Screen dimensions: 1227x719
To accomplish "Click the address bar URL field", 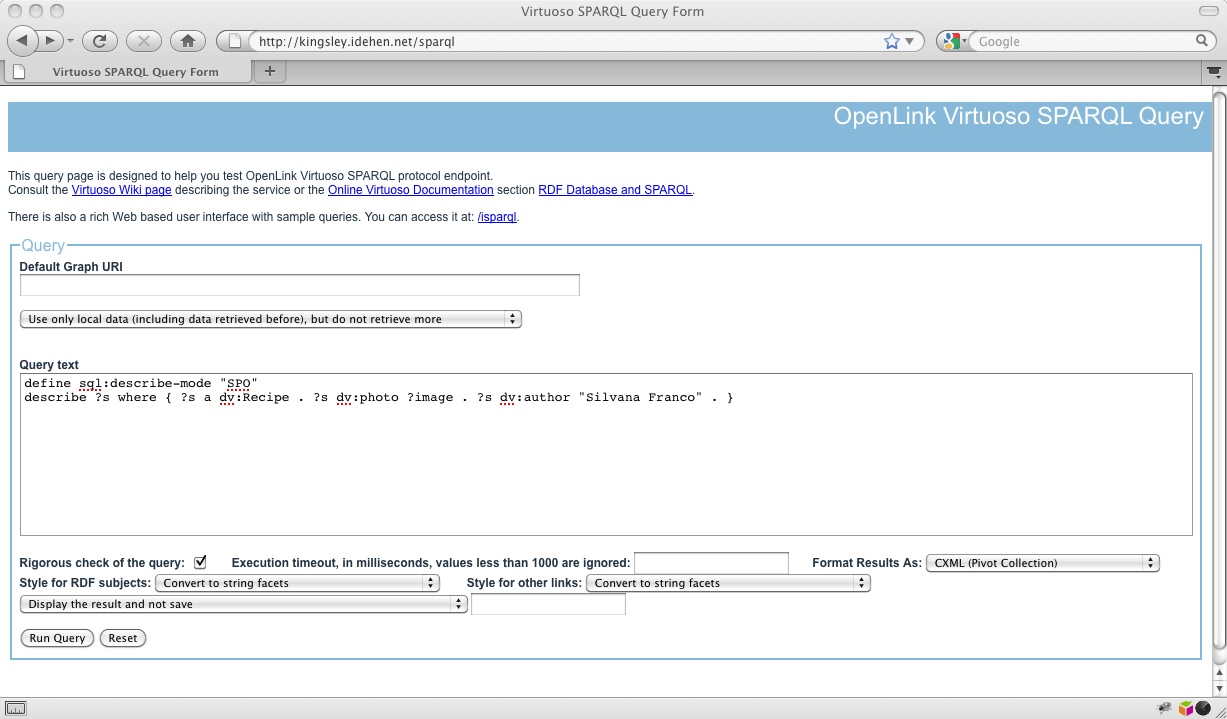I will click(565, 41).
